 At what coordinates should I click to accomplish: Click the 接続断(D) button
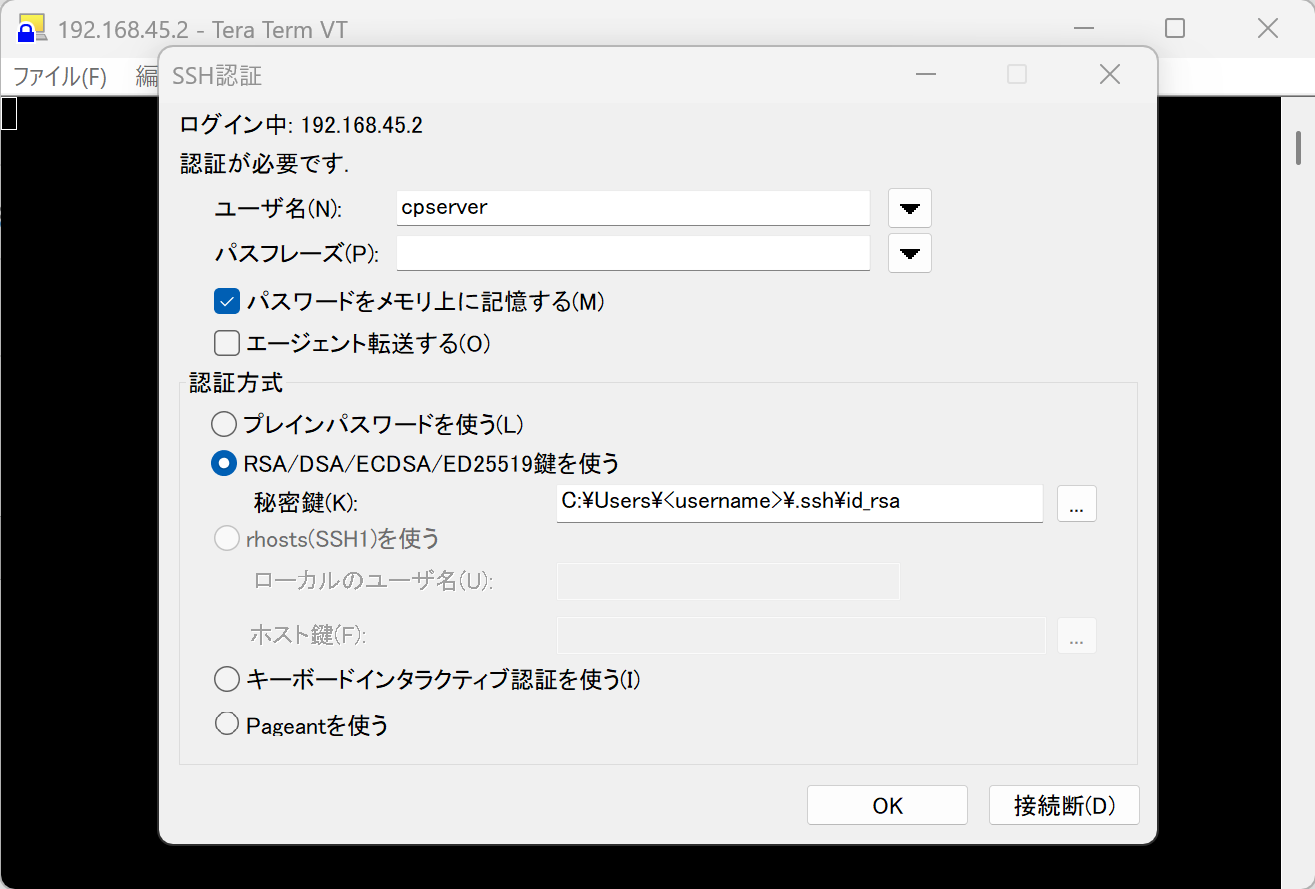[x=1064, y=805]
